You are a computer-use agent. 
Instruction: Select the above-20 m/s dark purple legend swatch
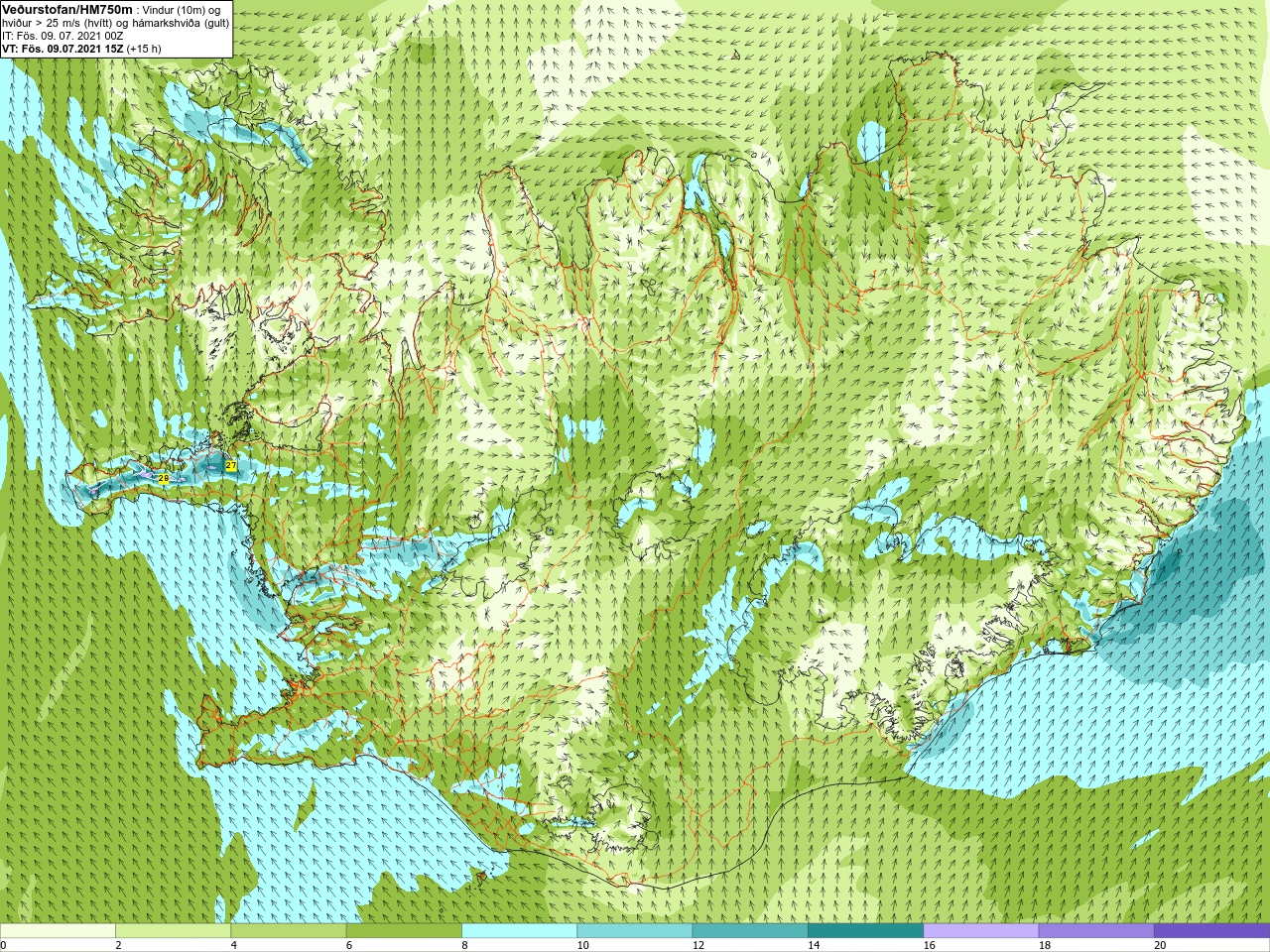pos(1211,931)
